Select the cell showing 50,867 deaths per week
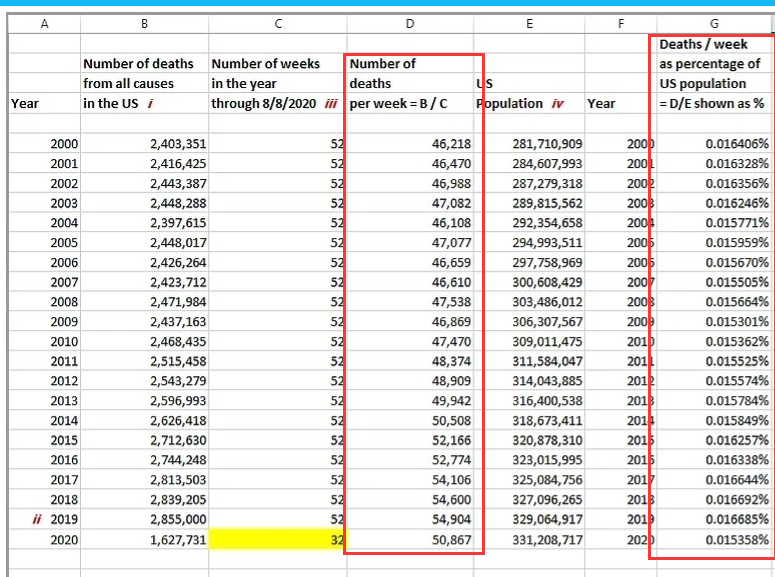The image size is (775, 577). coord(410,540)
